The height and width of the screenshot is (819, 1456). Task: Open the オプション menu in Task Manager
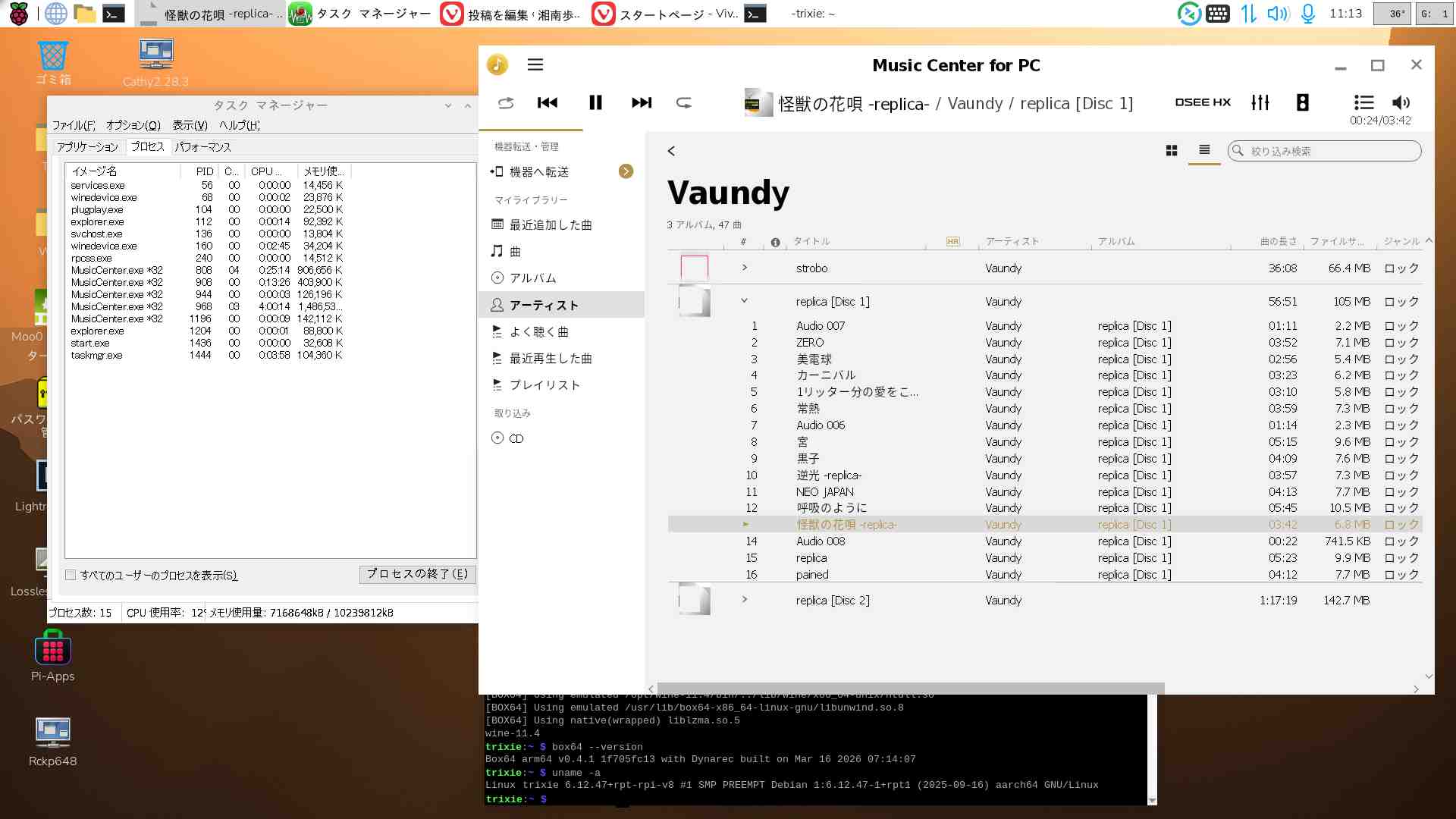[133, 125]
